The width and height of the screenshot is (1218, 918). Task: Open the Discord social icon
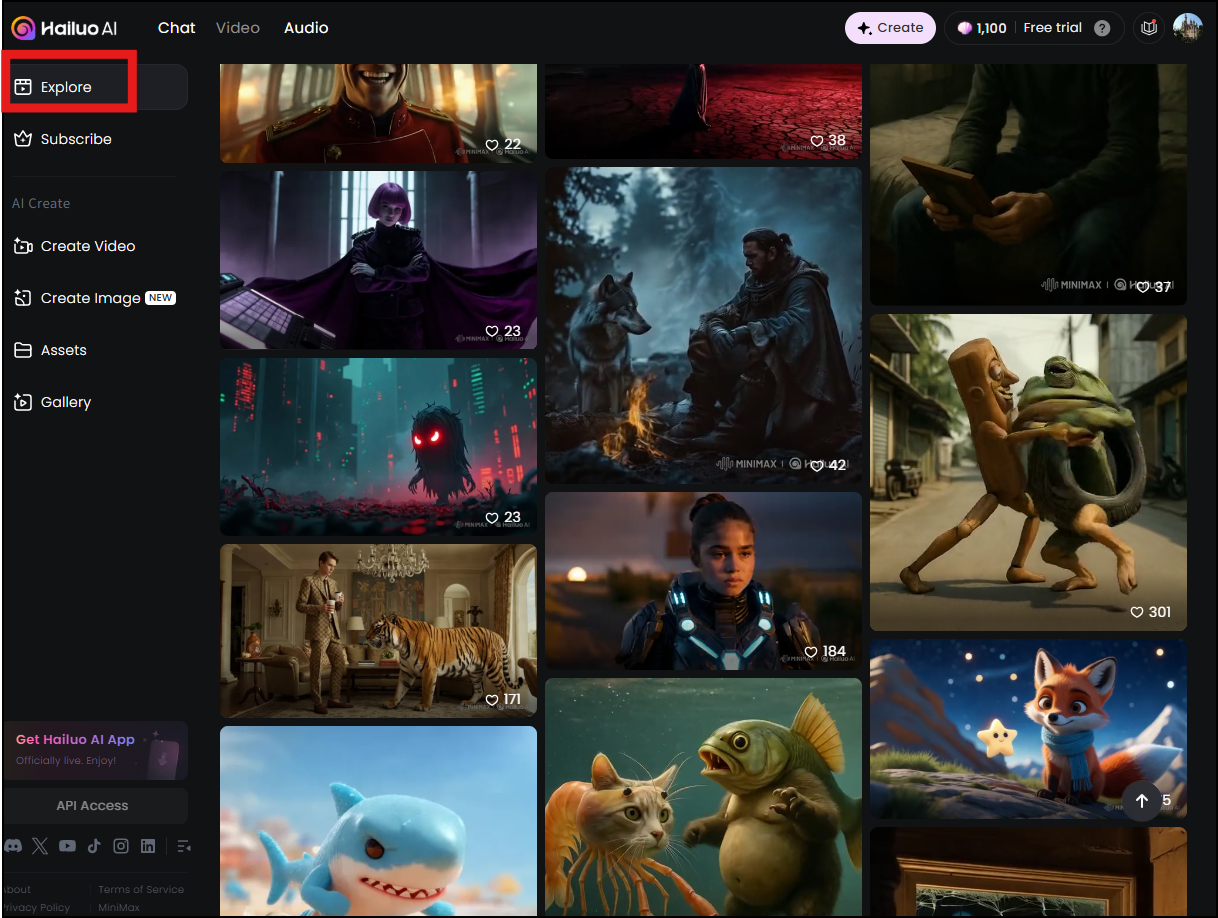[13, 846]
